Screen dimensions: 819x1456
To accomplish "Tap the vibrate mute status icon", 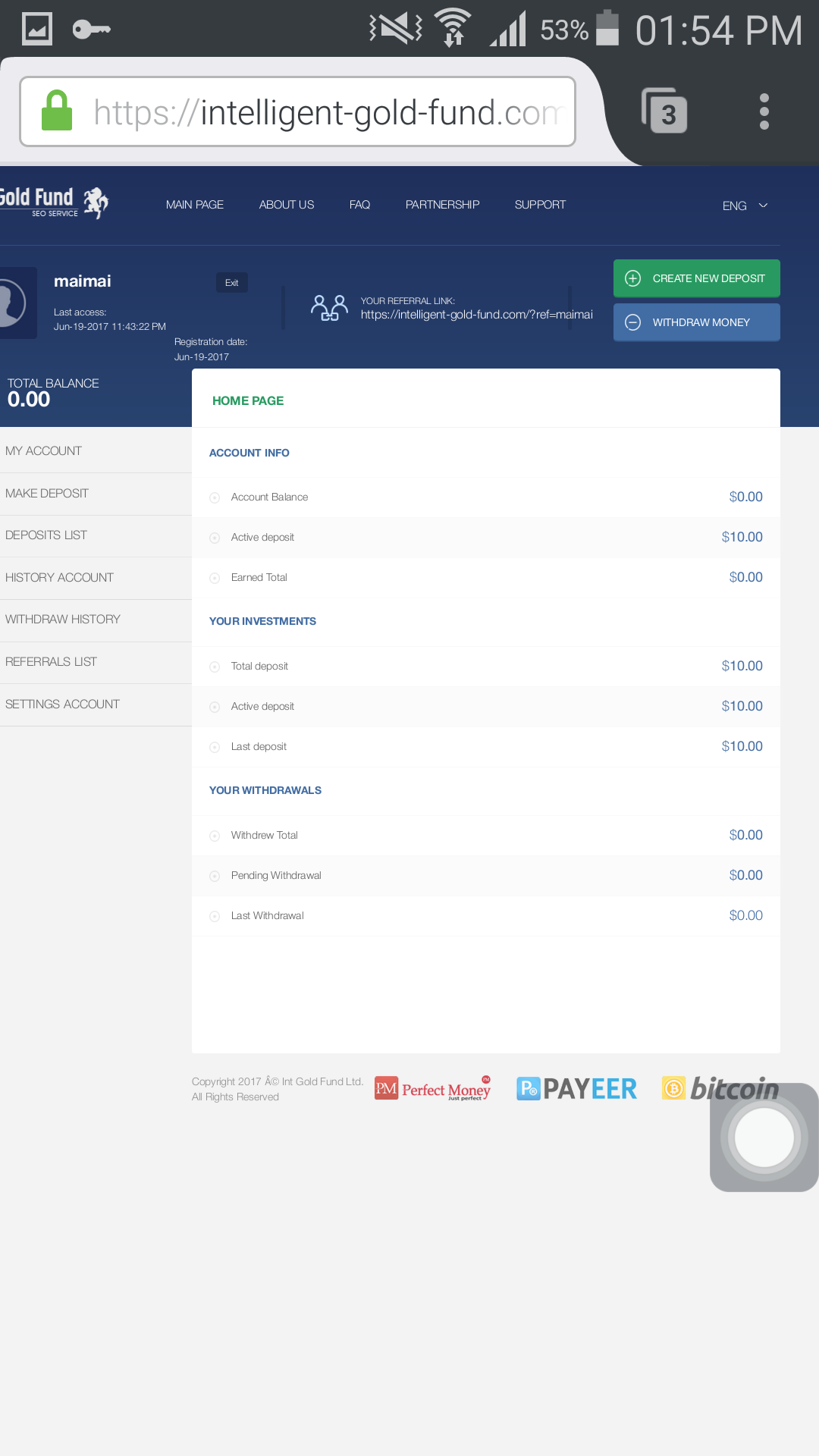I will coord(395,28).
